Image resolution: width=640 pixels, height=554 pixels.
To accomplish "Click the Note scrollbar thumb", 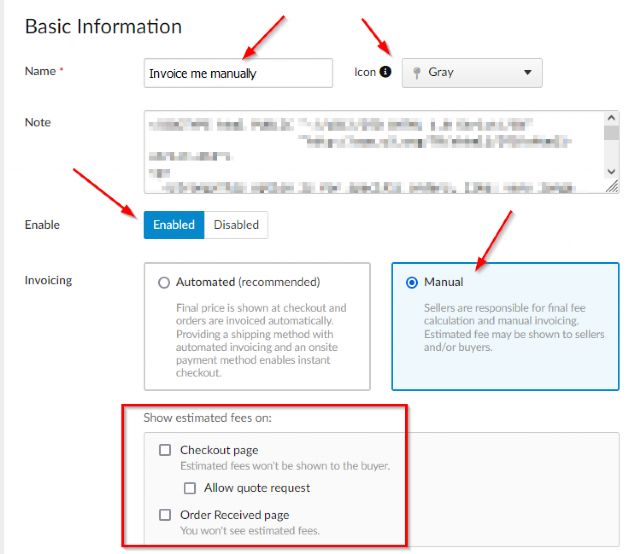I will point(611,132).
